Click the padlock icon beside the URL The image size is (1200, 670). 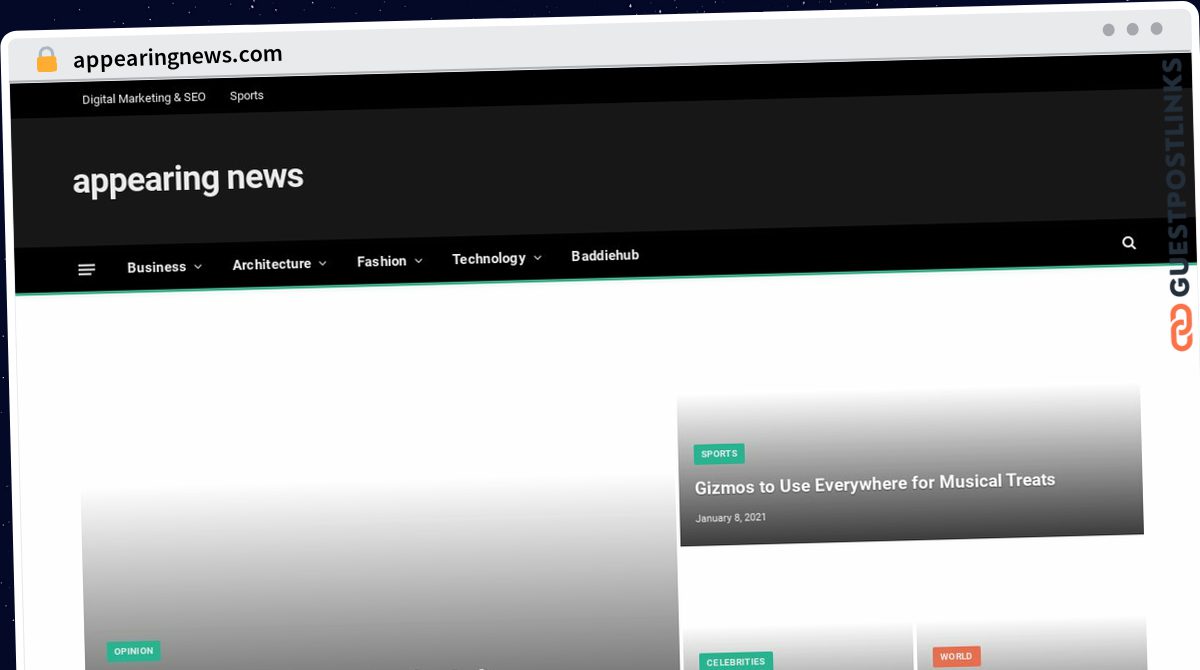[x=46, y=60]
